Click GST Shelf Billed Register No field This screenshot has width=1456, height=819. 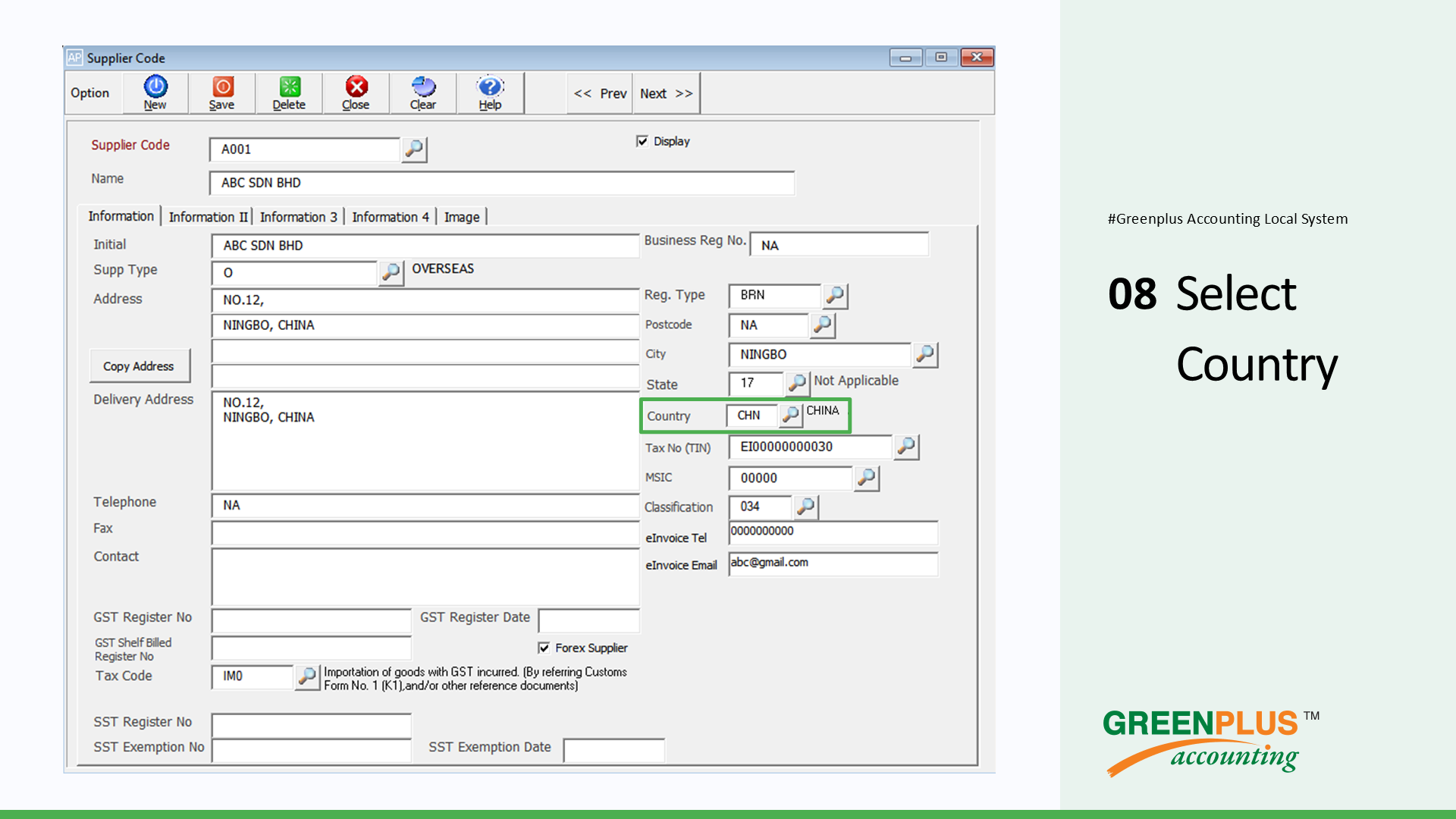pos(312,648)
